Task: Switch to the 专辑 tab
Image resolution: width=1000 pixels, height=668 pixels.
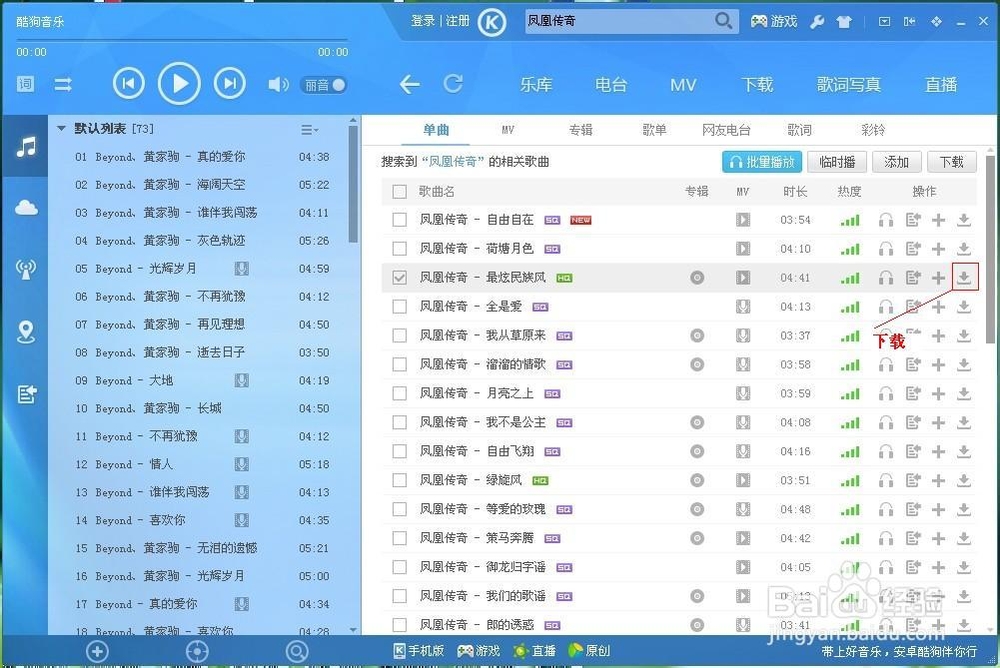Action: (x=579, y=129)
